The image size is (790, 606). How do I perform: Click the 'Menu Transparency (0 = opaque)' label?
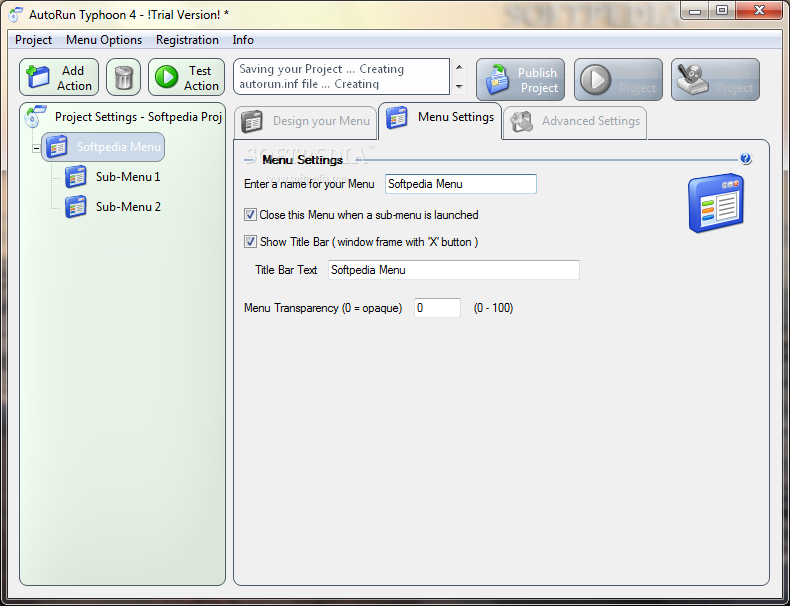tap(323, 308)
